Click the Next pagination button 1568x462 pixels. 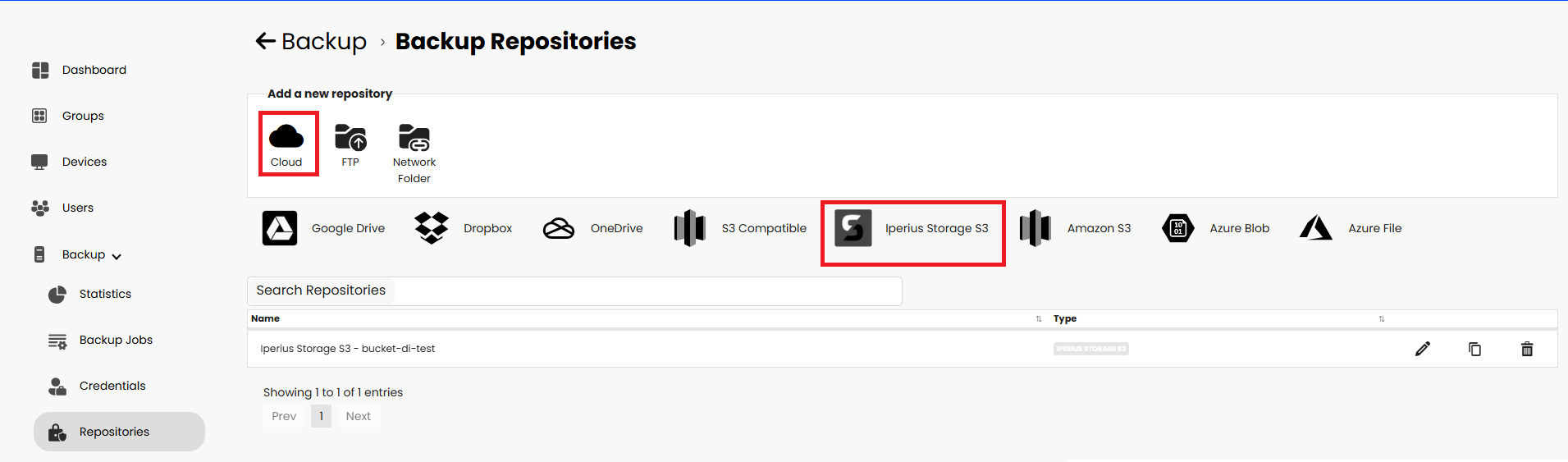click(x=359, y=416)
